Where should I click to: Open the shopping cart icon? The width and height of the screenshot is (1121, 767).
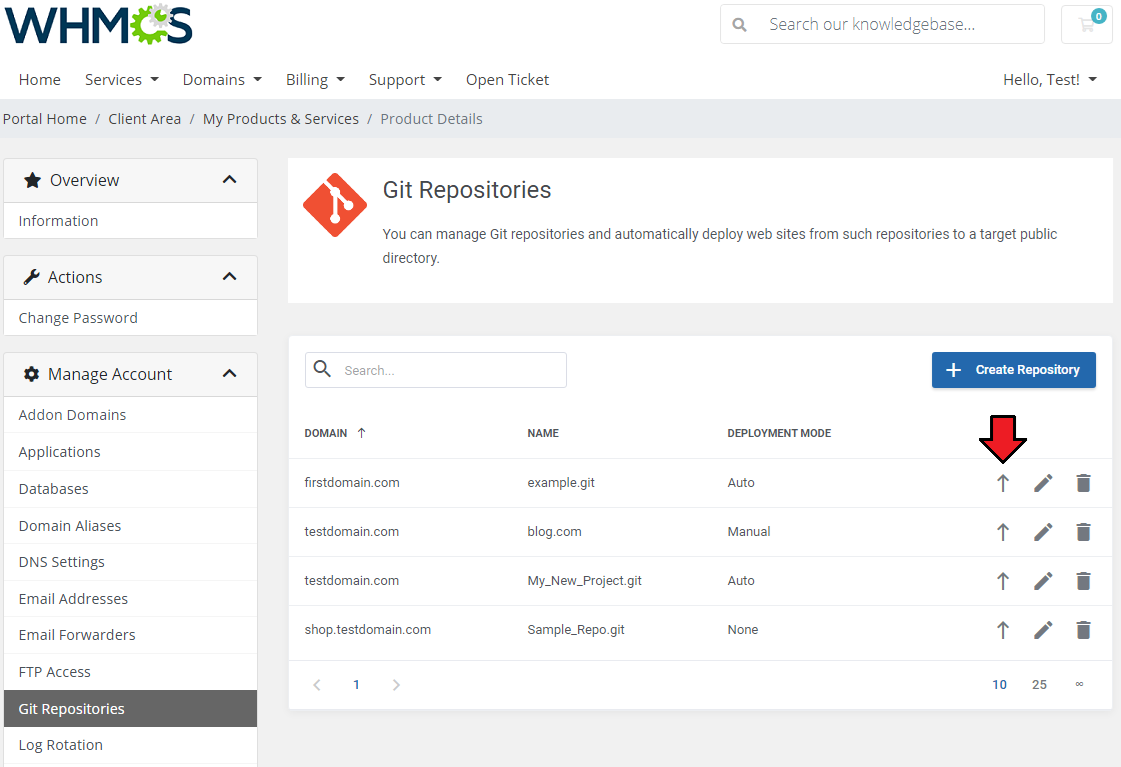click(x=1087, y=24)
